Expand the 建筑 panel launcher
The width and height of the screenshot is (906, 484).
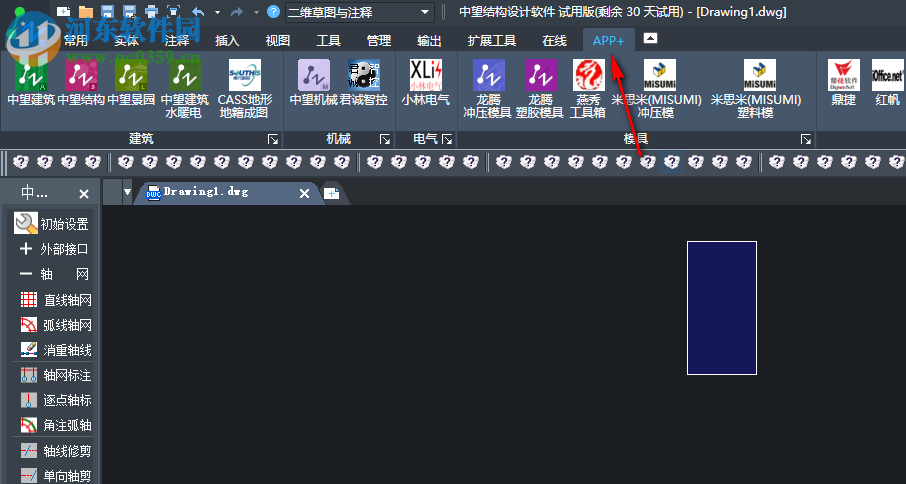click(273, 139)
